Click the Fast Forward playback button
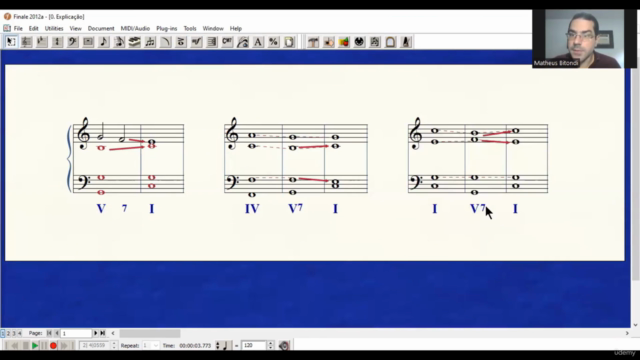The image size is (640, 360). (x=64, y=346)
